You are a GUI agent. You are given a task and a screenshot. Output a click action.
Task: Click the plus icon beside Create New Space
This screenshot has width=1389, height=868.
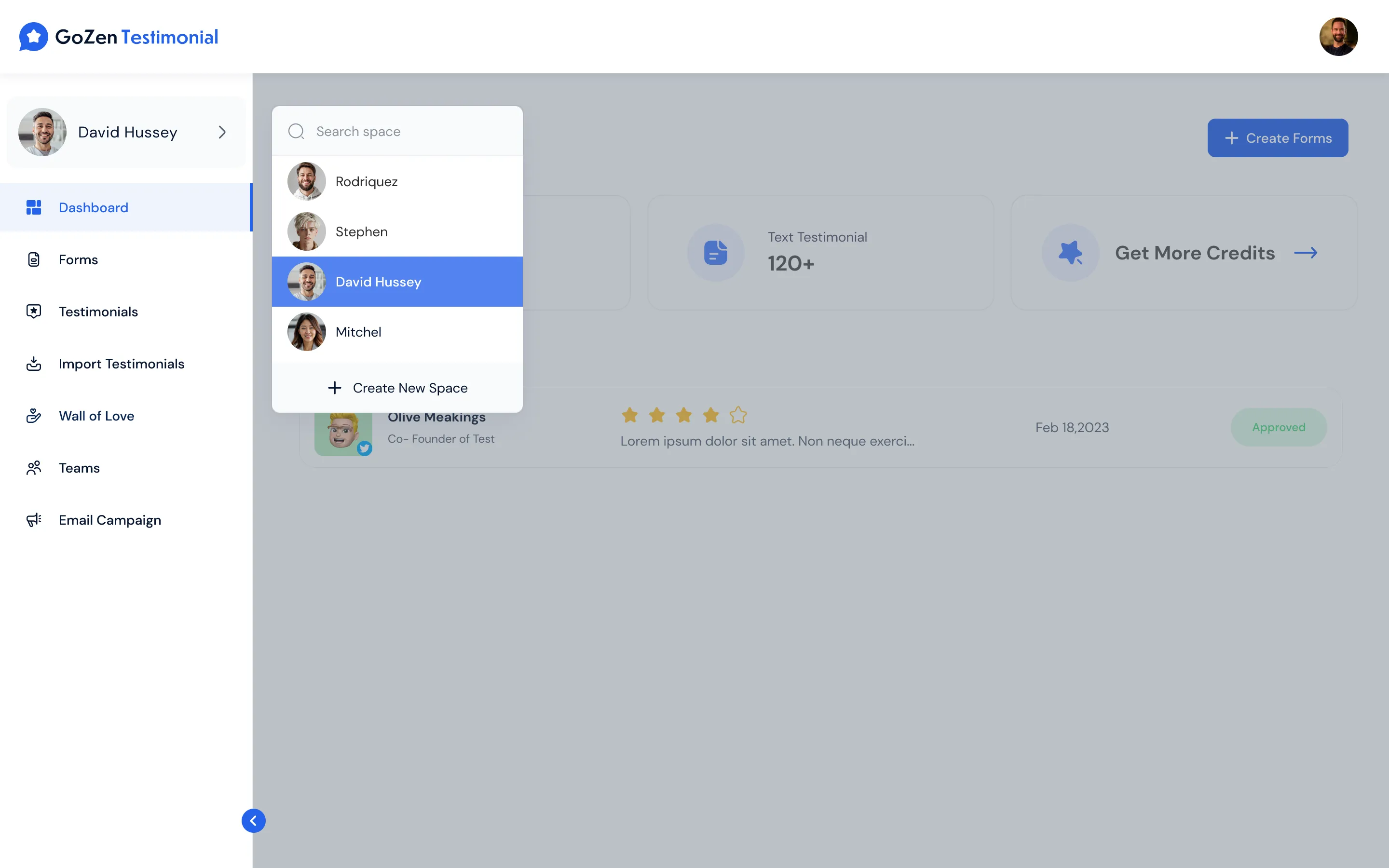335,388
